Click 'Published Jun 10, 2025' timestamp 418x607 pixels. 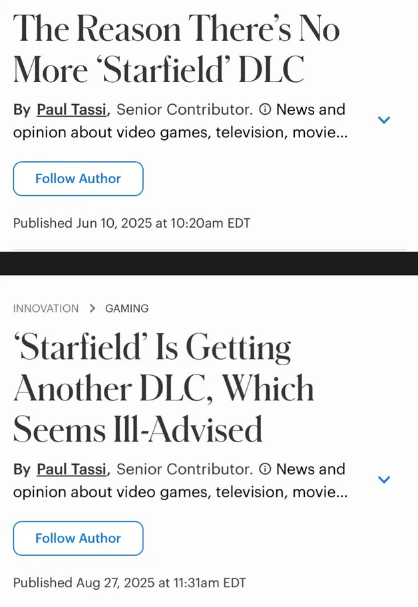(132, 223)
